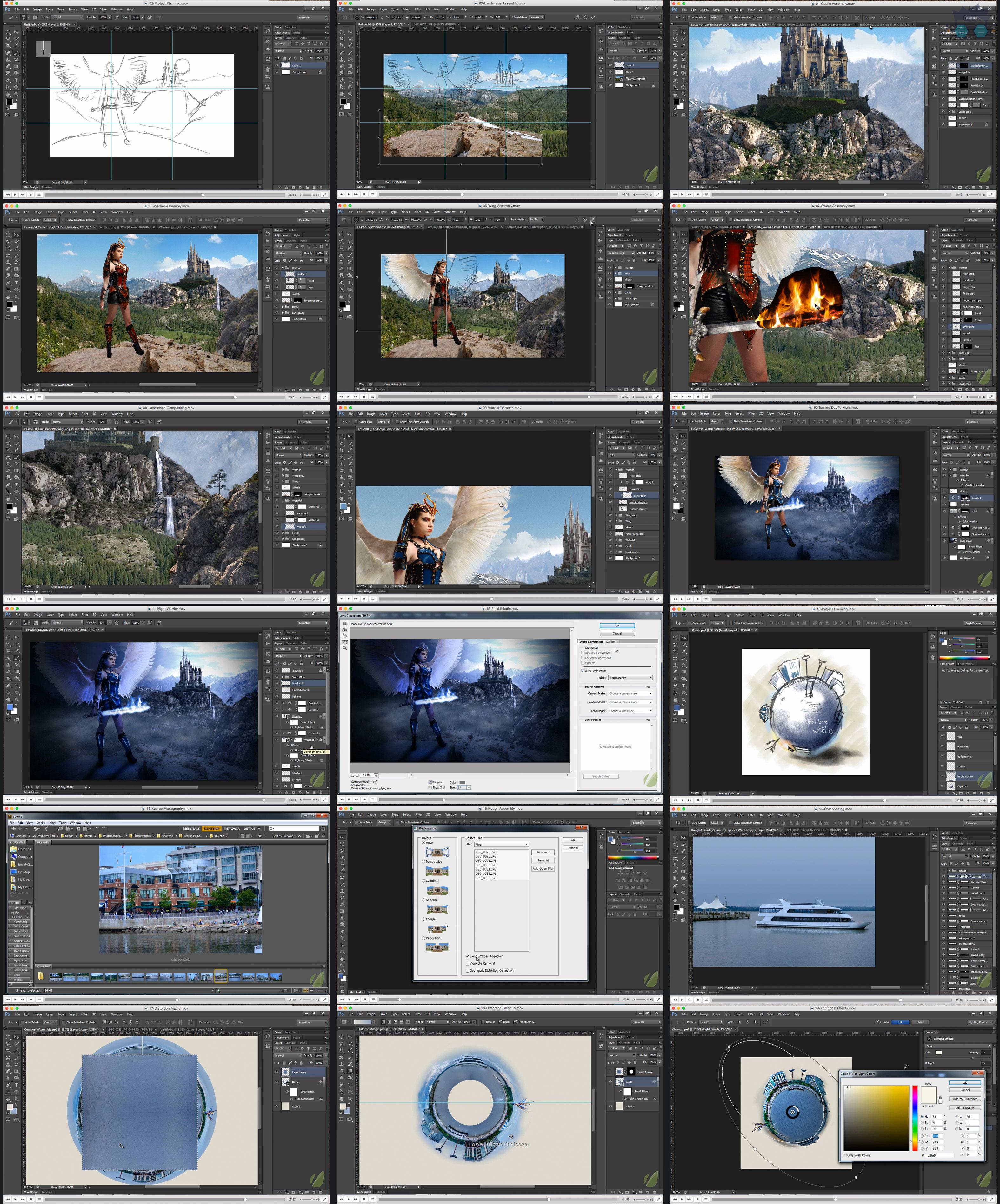The image size is (1000, 1204).
Task: Switch to METADATA workspace in 14-Source Photography Bridge
Action: pos(232,828)
